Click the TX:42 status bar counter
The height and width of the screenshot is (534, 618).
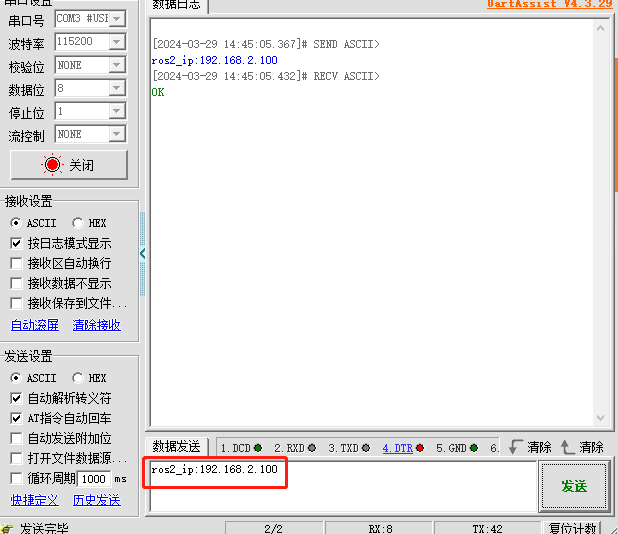[488, 528]
